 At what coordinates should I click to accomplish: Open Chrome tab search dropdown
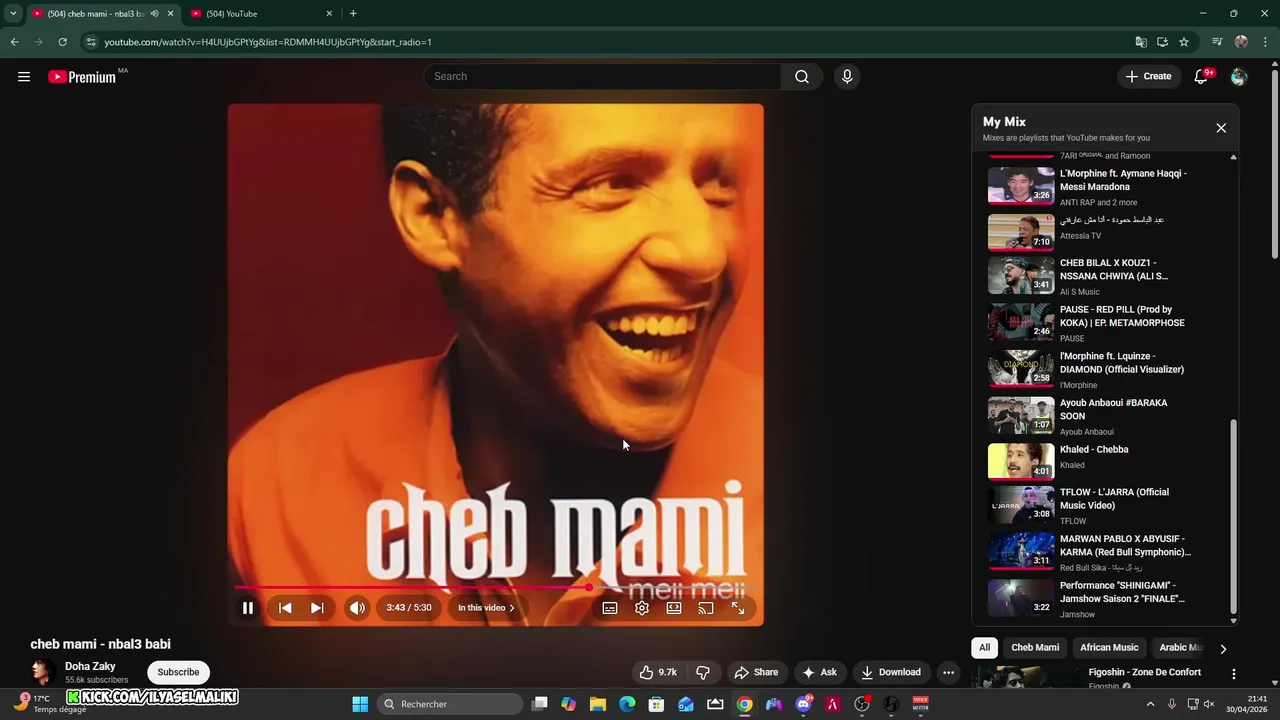point(13,14)
